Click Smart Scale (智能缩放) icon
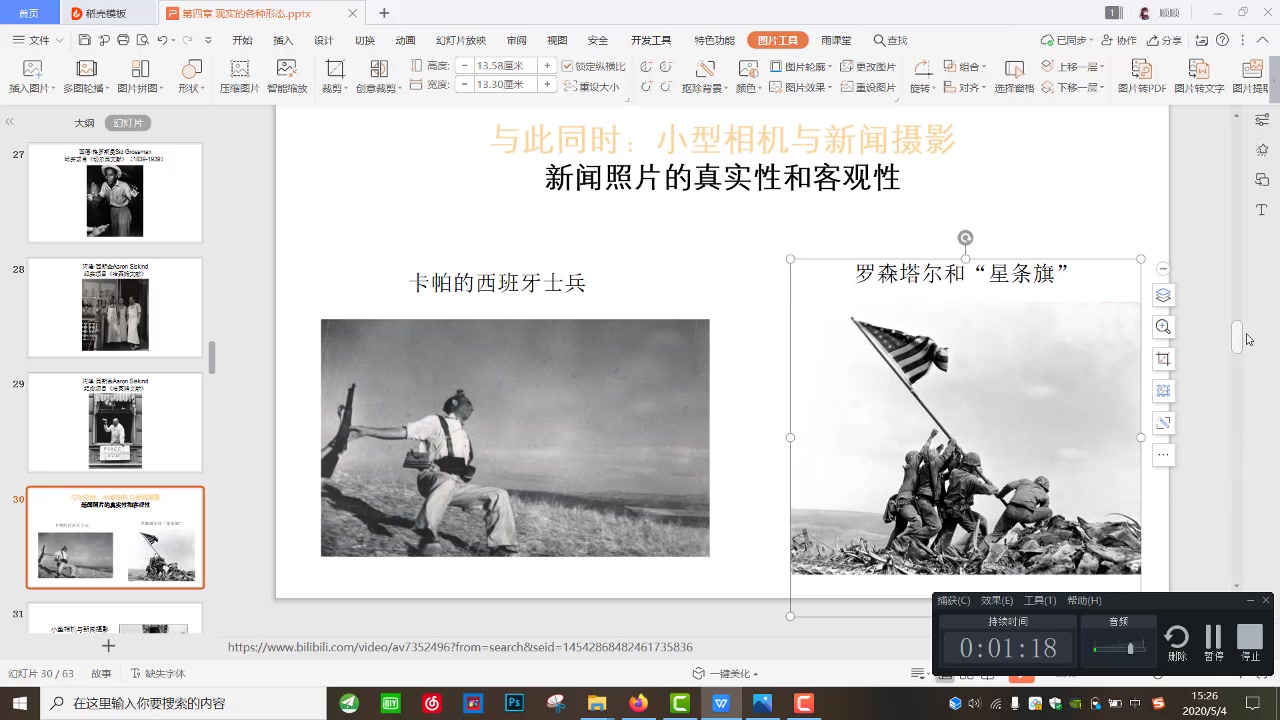Screen dimensions: 1280x720 click(x=287, y=69)
